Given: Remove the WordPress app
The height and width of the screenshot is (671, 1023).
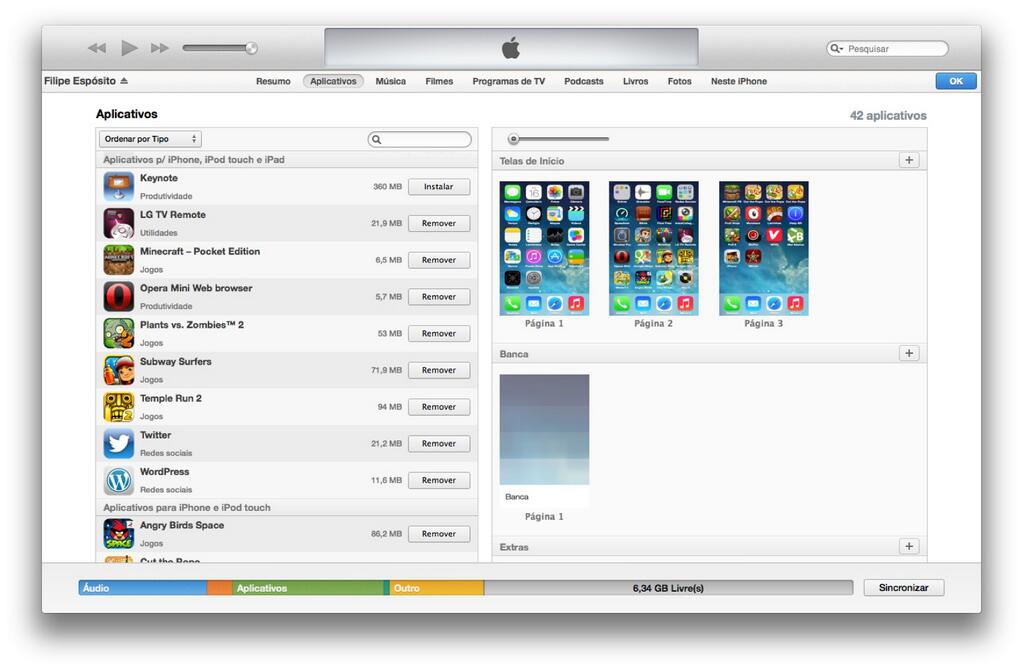Looking at the screenshot, I should click(438, 480).
